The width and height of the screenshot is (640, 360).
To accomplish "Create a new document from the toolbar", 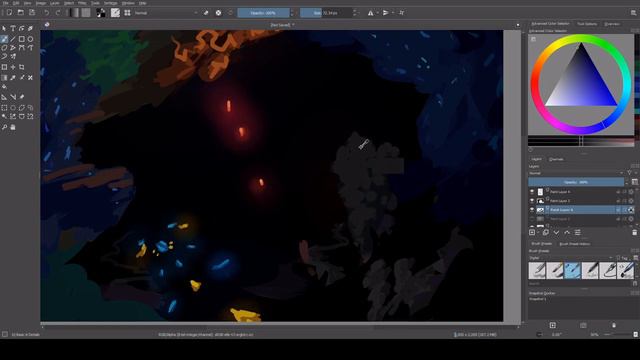I will (x=9, y=13).
